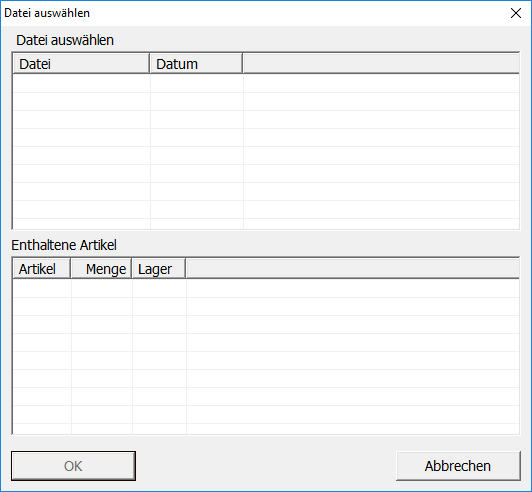Click the Enthaltene Artikel label

pyautogui.click(x=64, y=245)
